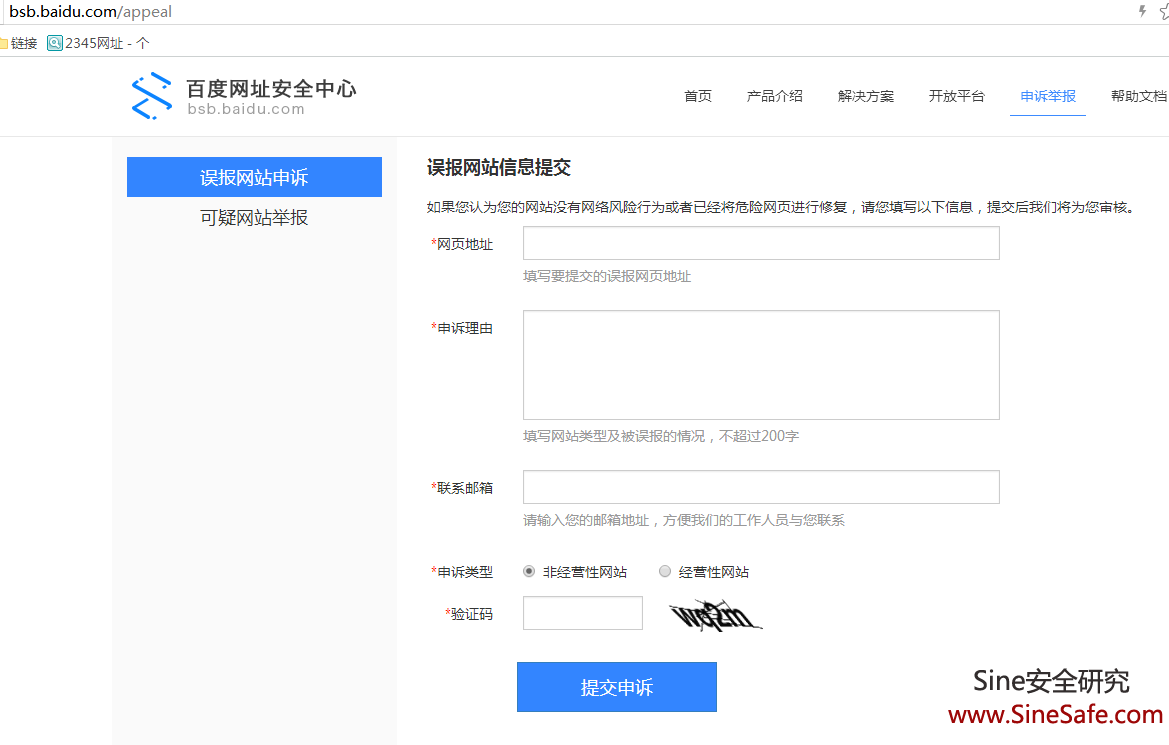This screenshot has width=1169, height=745.
Task: Open the 开放平台 nav item
Action: click(957, 96)
